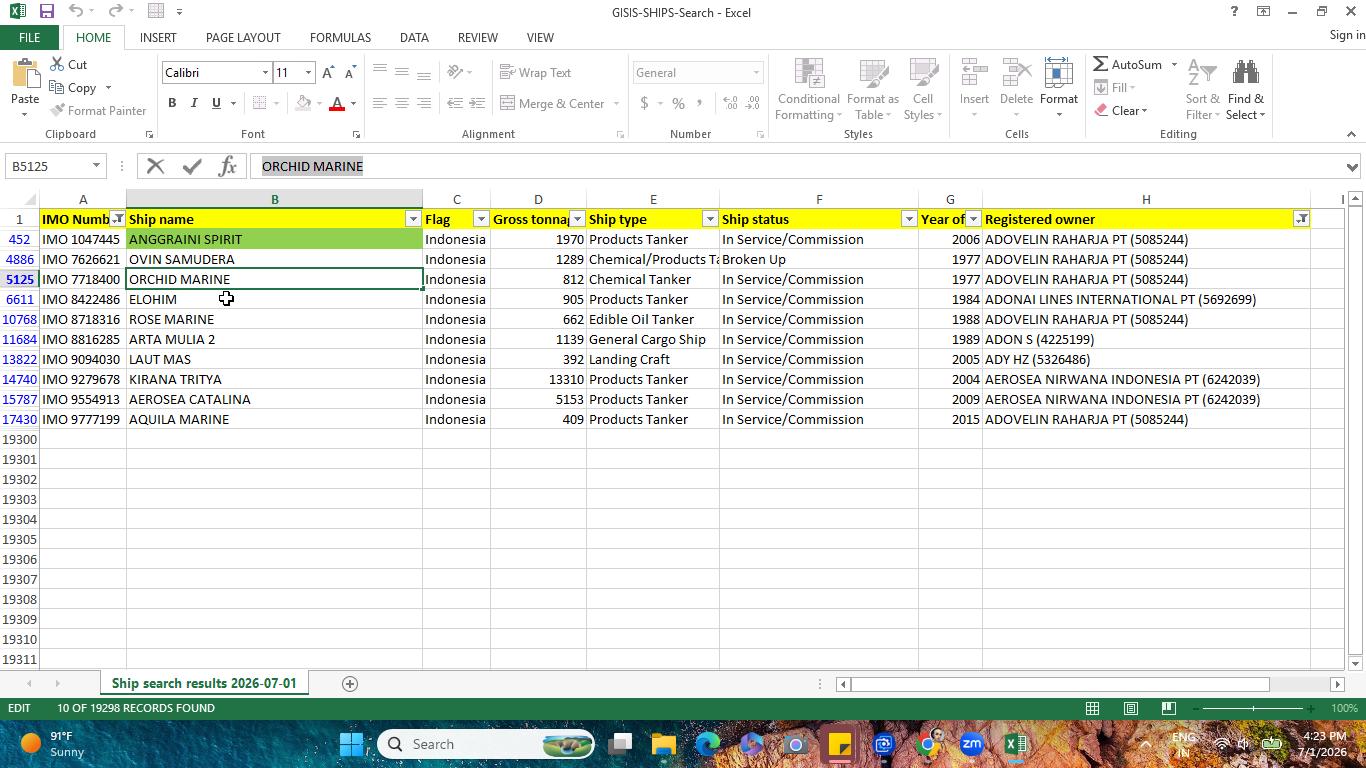Open the font size dropdown
This screenshot has height=768, width=1366.
(308, 73)
